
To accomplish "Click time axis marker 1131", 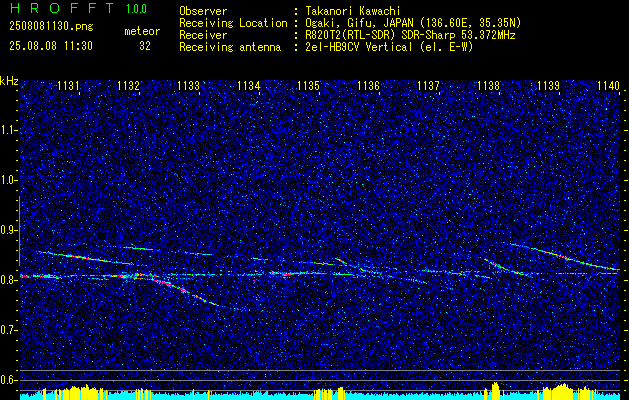I will point(68,86).
